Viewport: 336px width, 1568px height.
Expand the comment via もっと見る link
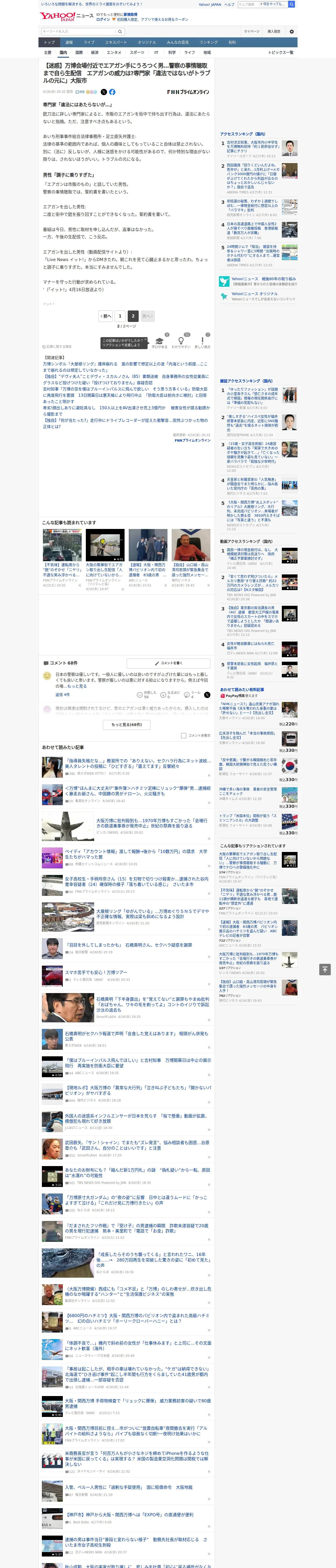[x=77, y=685]
